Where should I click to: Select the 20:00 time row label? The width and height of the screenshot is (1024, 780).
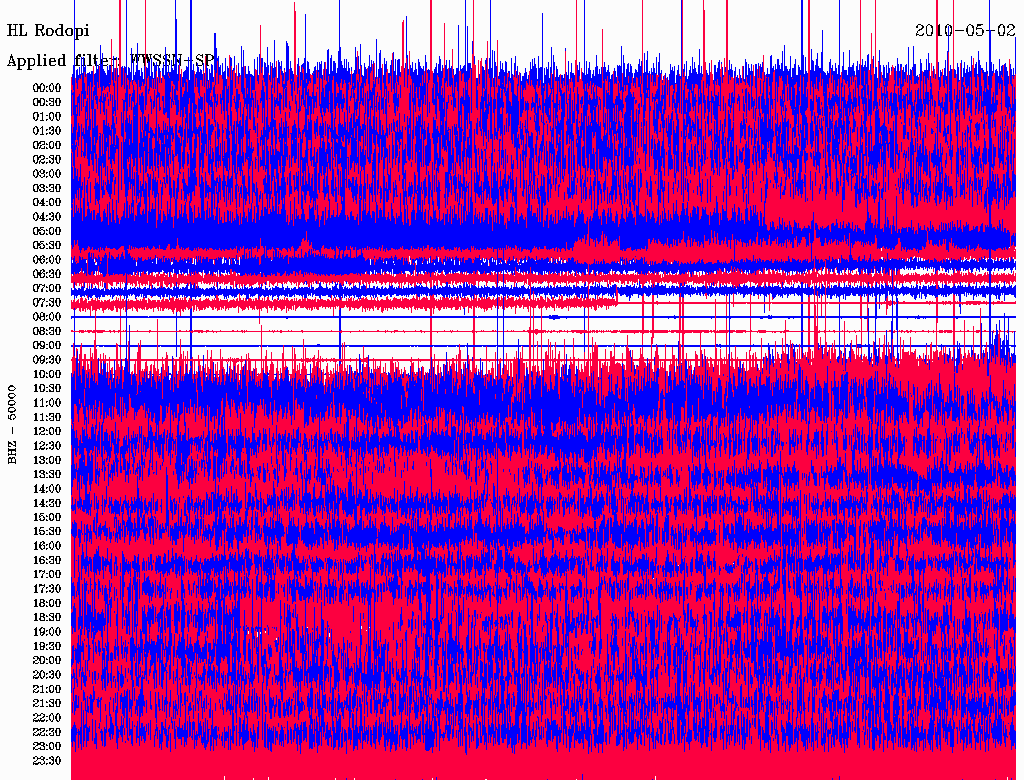(x=47, y=660)
